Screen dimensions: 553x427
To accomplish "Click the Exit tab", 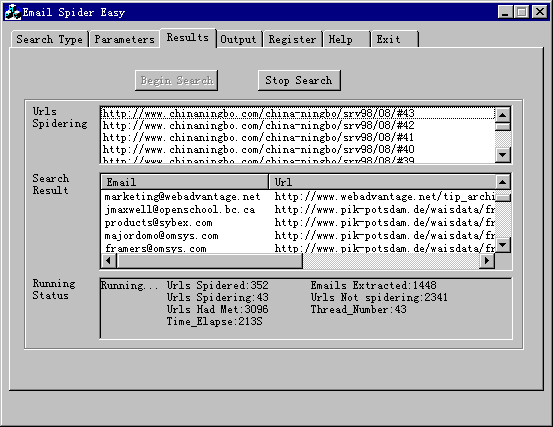I will 394,39.
